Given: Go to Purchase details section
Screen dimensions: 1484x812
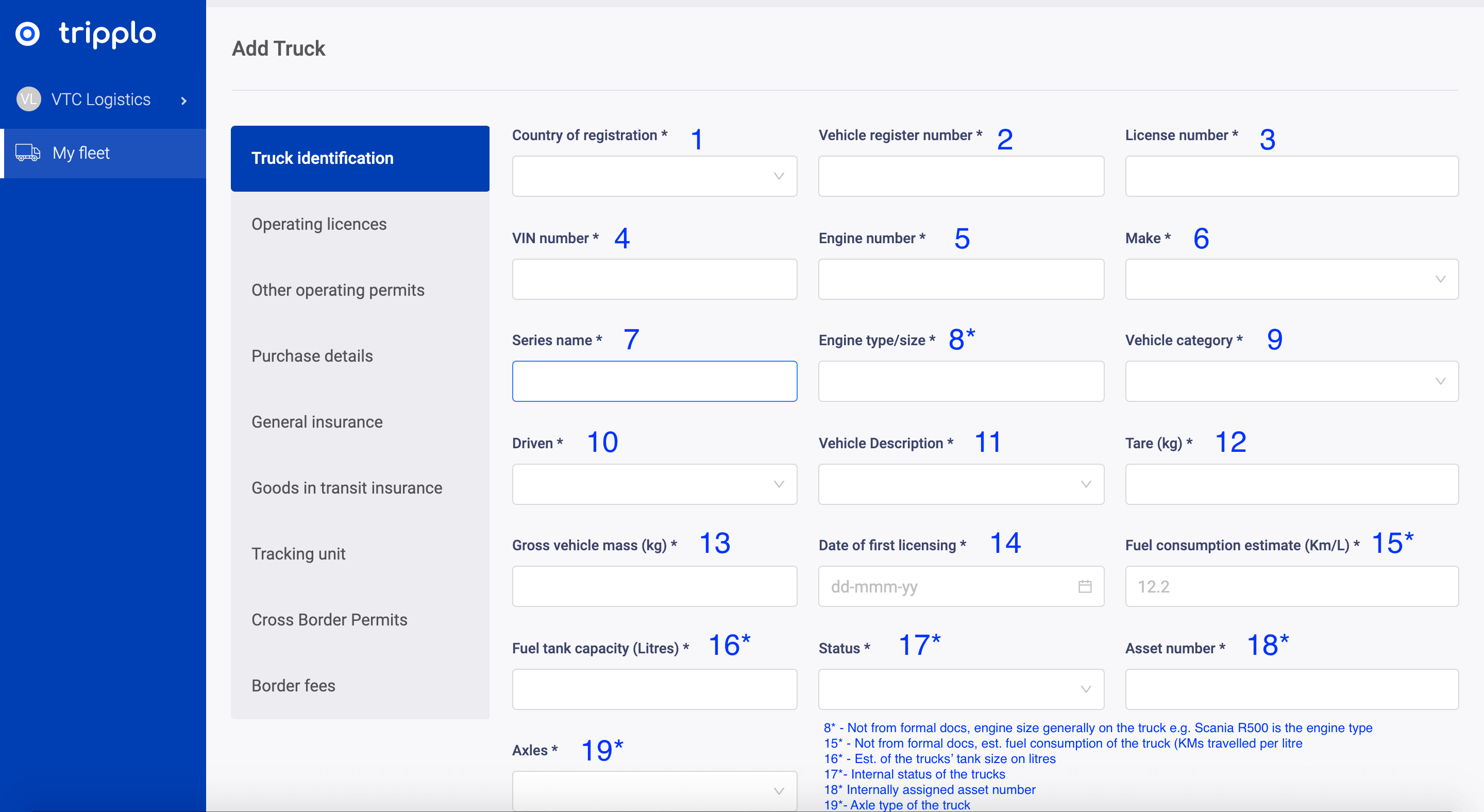Looking at the screenshot, I should click(x=312, y=356).
